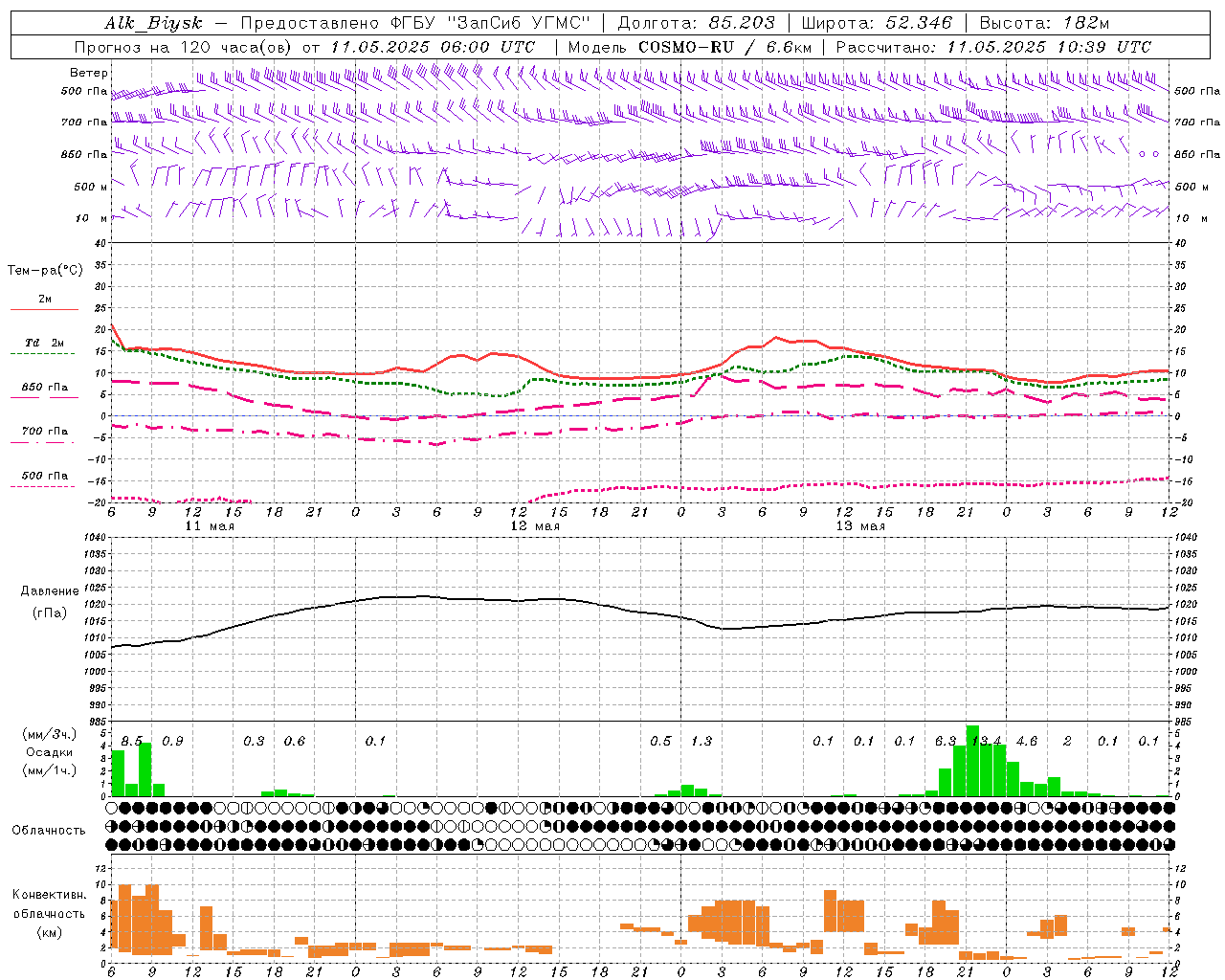Click the "8.5" precipitation value

(x=132, y=741)
